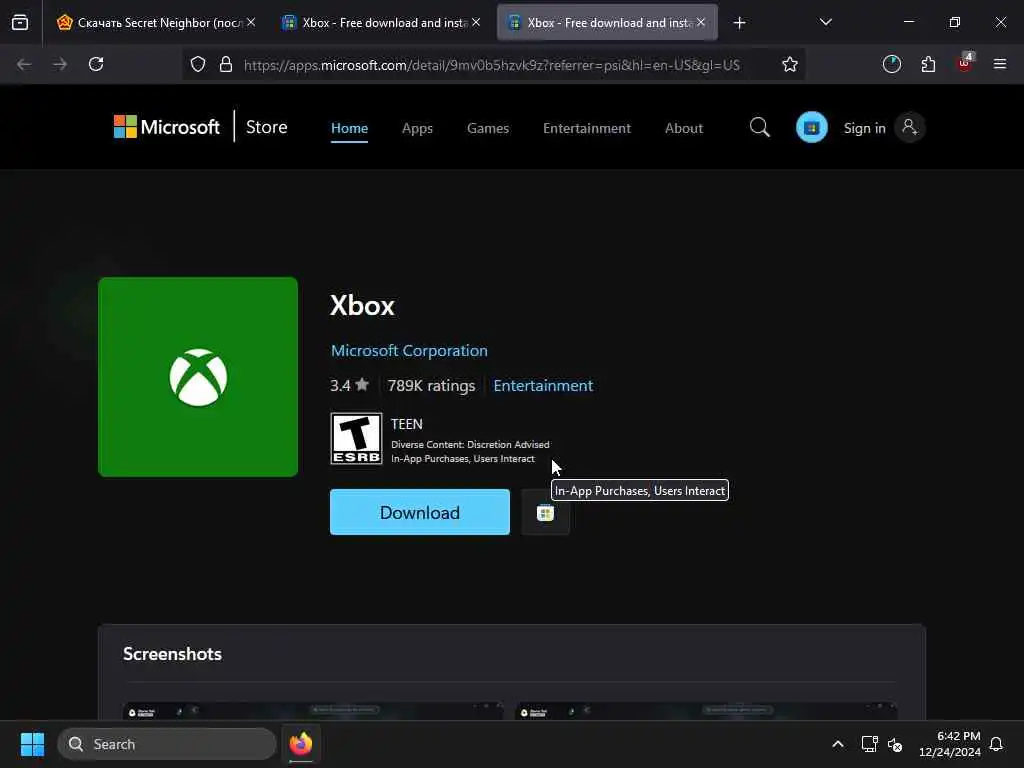
Task: Click the Firefox taskbar icon
Action: (301, 744)
